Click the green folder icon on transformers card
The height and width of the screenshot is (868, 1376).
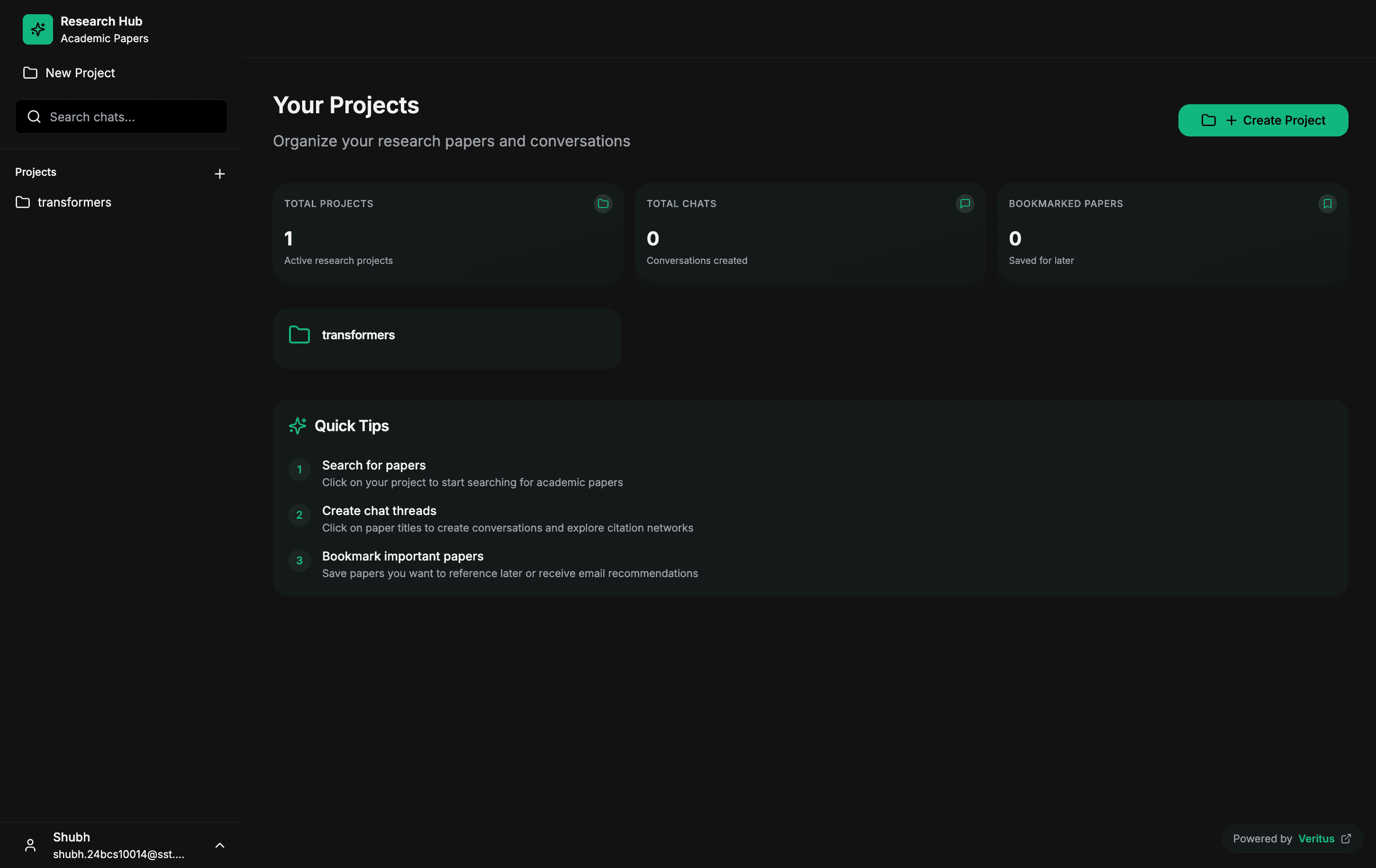299,335
